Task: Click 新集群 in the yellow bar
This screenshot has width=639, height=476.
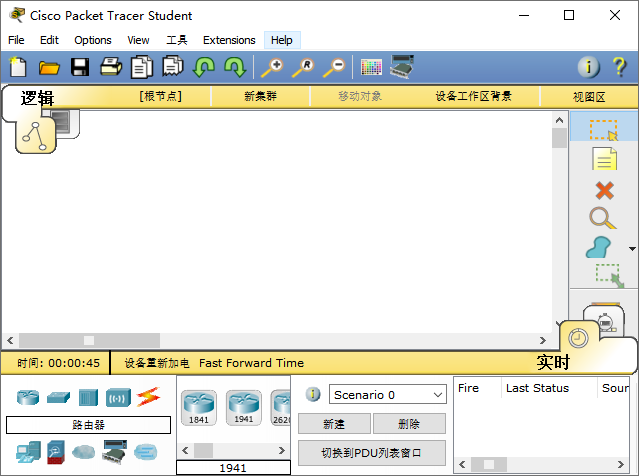Action: pyautogui.click(x=260, y=96)
